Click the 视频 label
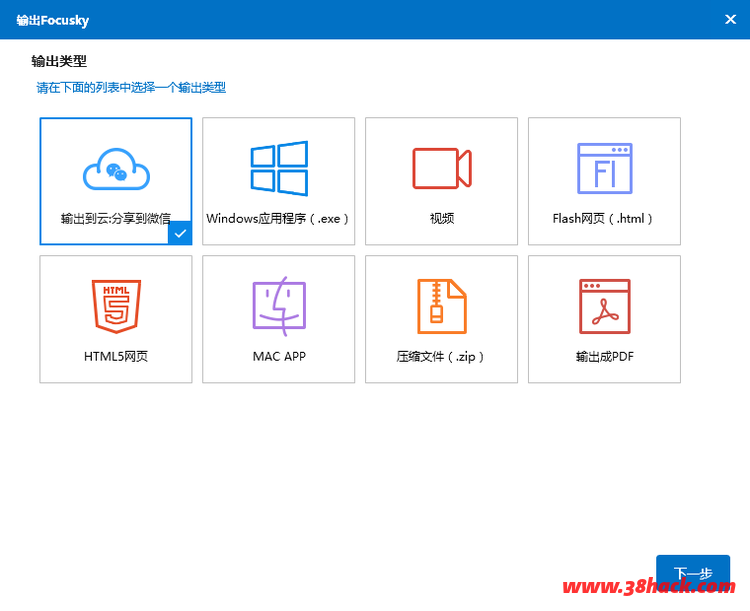 click(x=442, y=219)
